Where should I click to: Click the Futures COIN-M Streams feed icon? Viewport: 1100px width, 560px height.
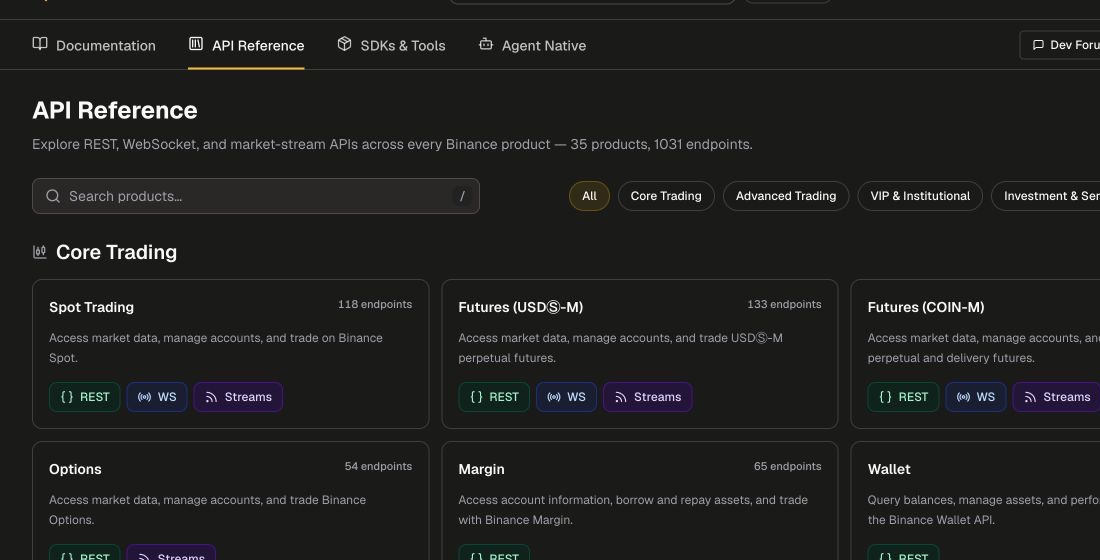tap(1030, 397)
